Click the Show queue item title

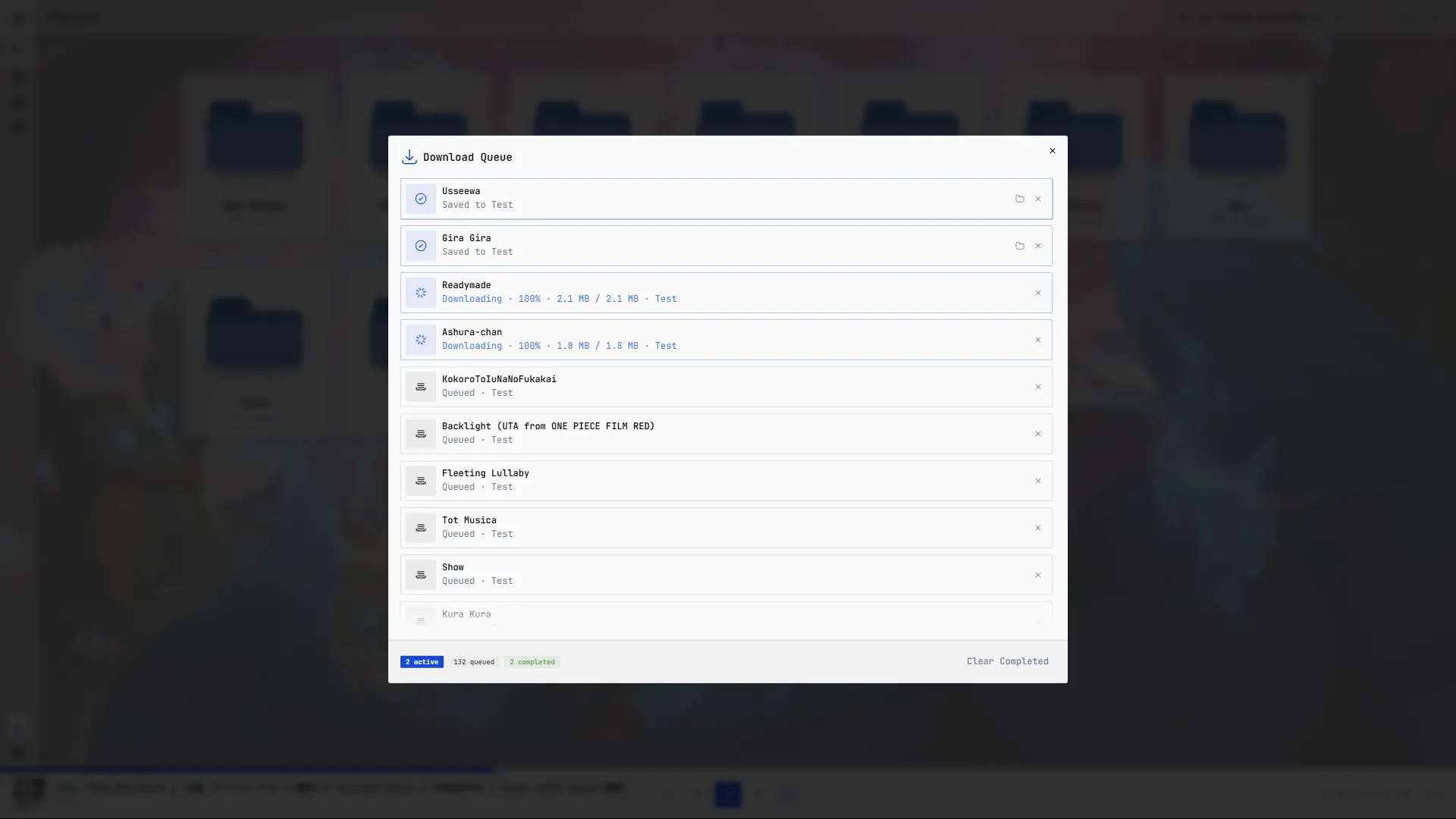453,567
